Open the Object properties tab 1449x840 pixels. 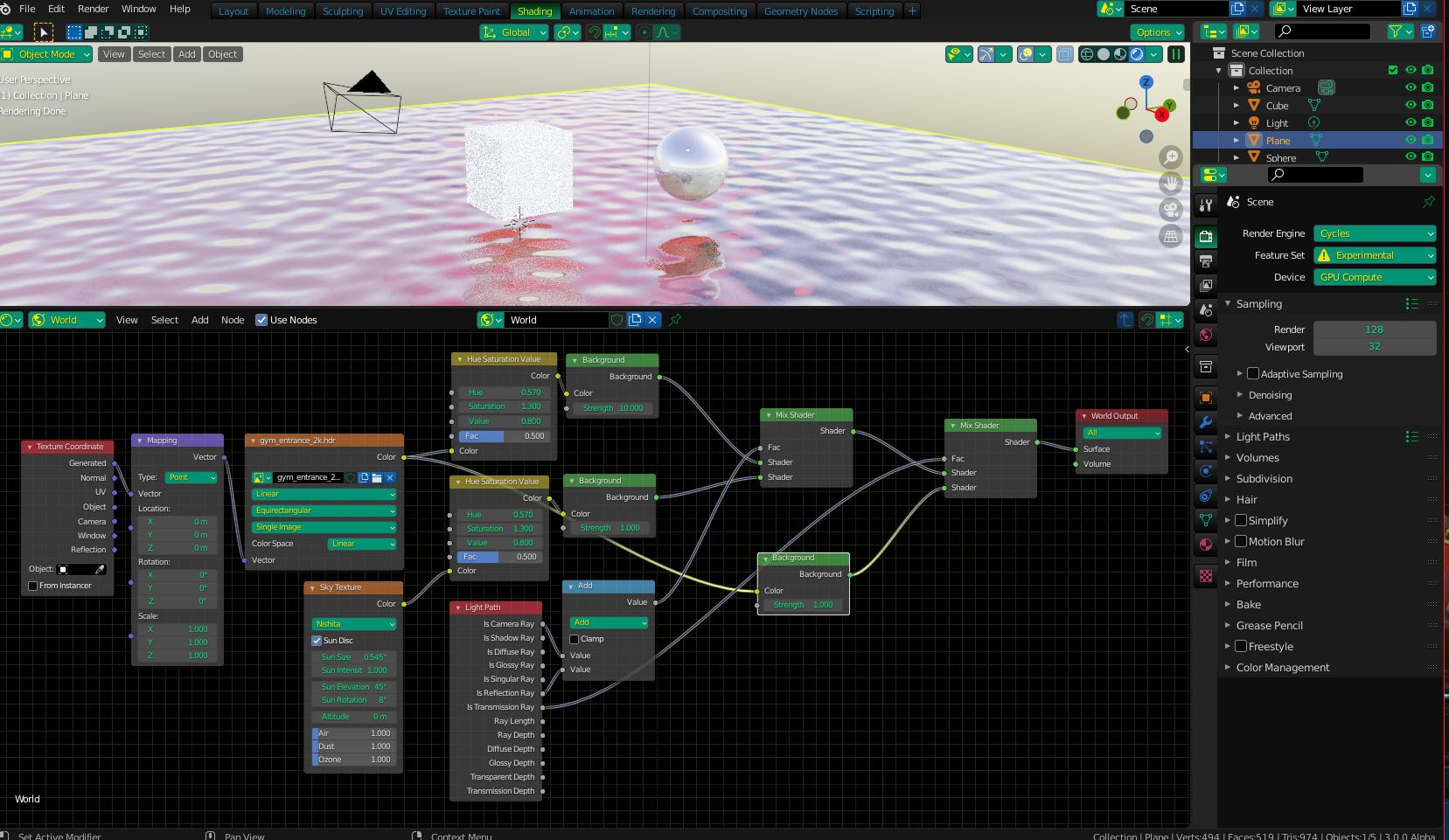tap(1205, 398)
